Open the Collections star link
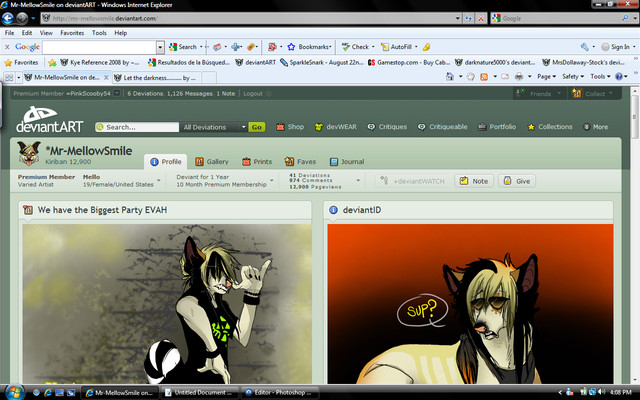Screen dimensions: 640x400 pos(549,127)
